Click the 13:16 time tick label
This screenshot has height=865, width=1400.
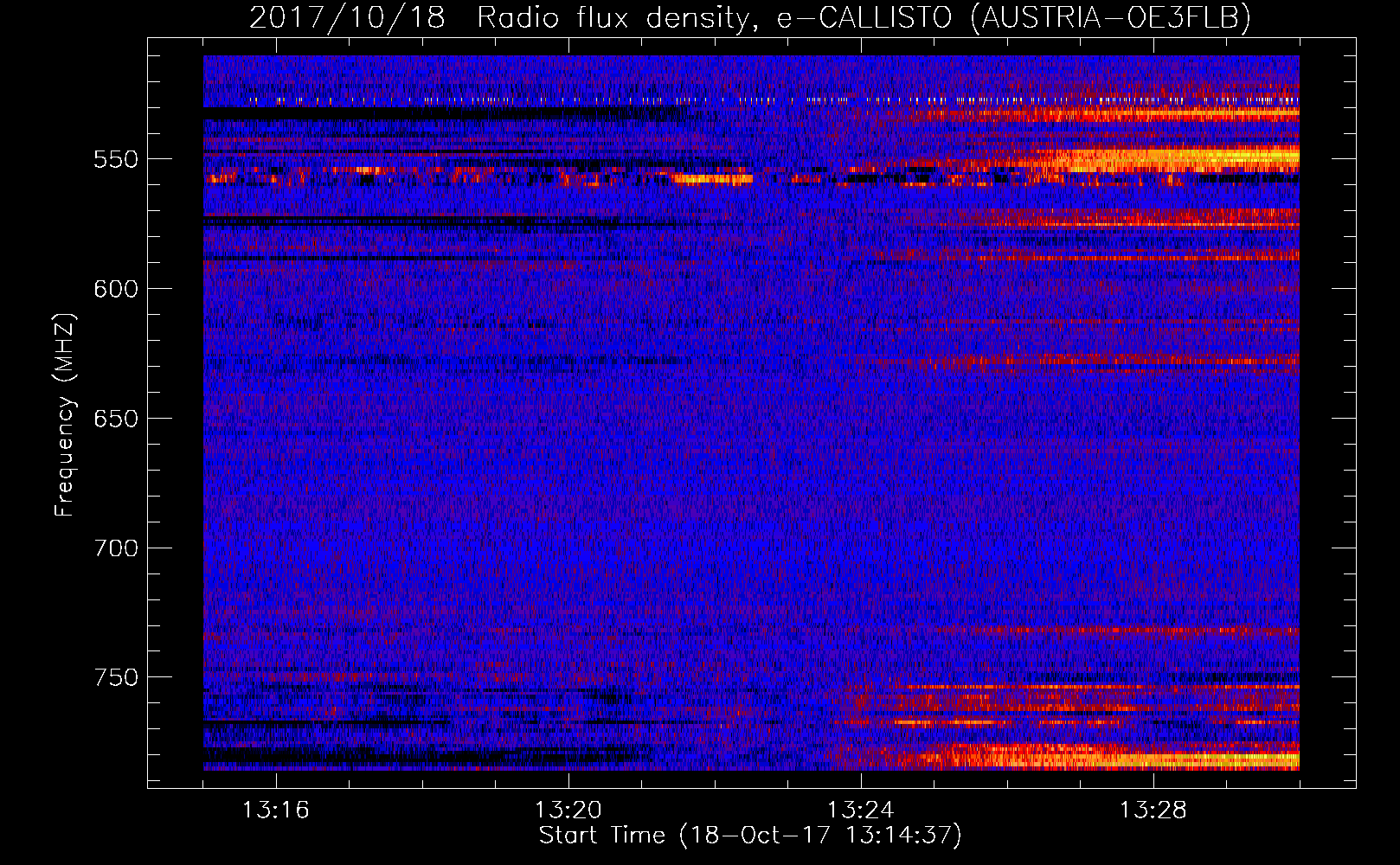(276, 811)
